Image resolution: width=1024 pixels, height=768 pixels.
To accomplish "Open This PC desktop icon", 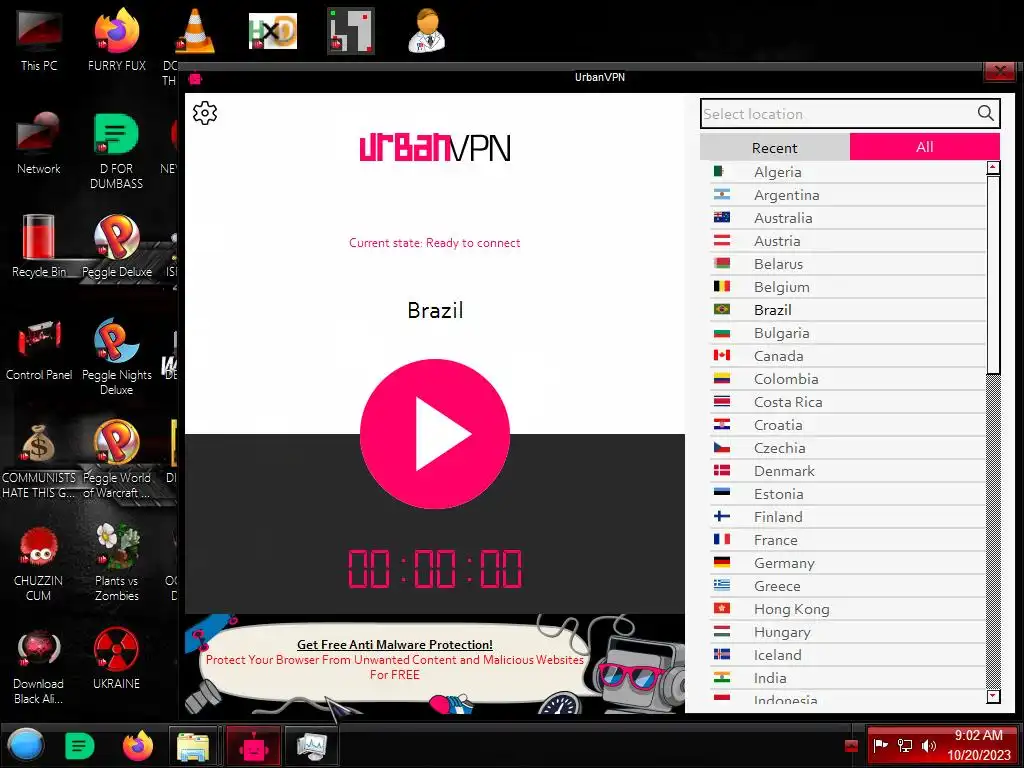I will [39, 41].
